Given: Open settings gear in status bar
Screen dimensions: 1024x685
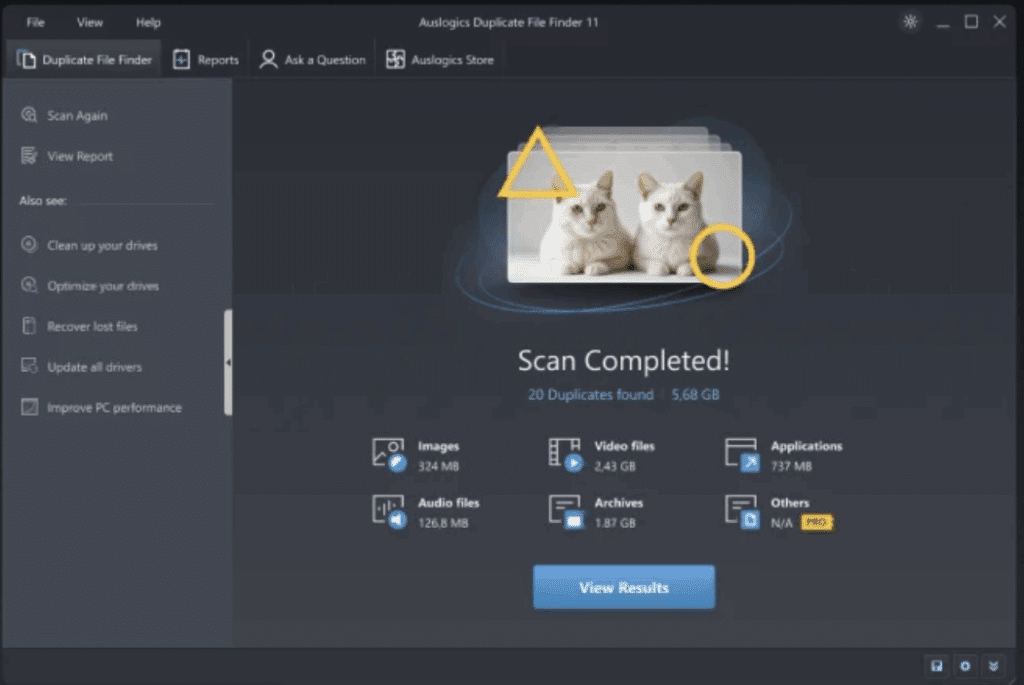Looking at the screenshot, I should point(965,666).
